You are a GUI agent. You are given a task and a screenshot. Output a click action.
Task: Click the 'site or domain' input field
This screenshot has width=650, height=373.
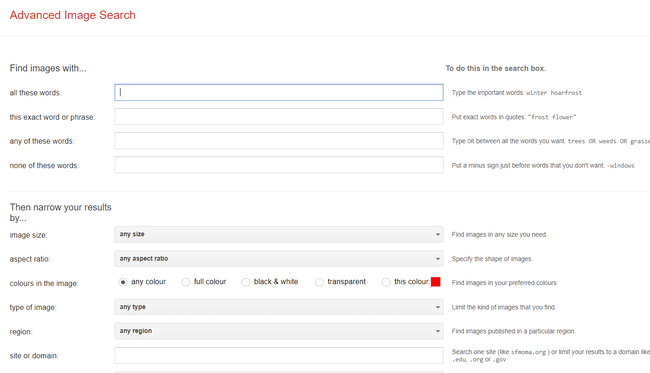coord(279,356)
